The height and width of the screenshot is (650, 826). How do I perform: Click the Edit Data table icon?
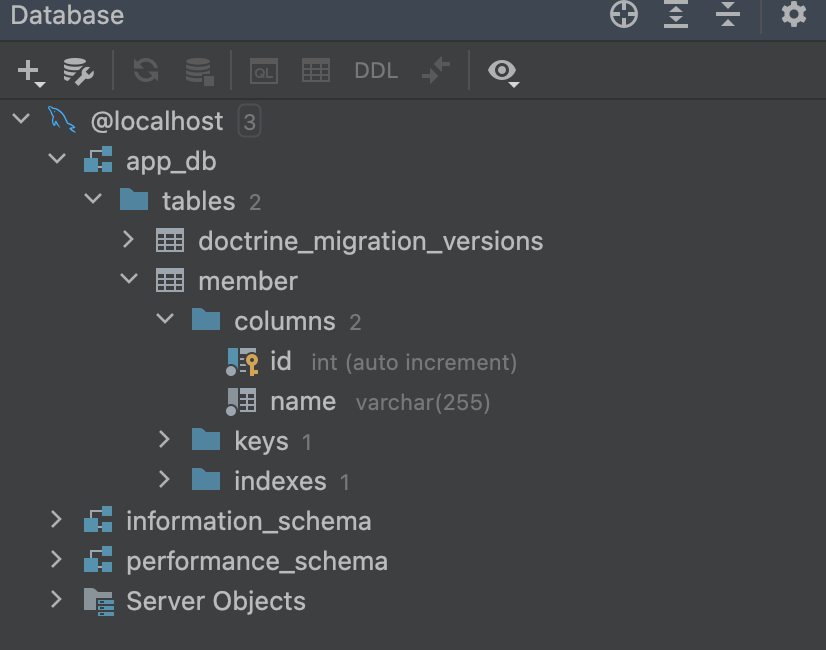tap(316, 71)
